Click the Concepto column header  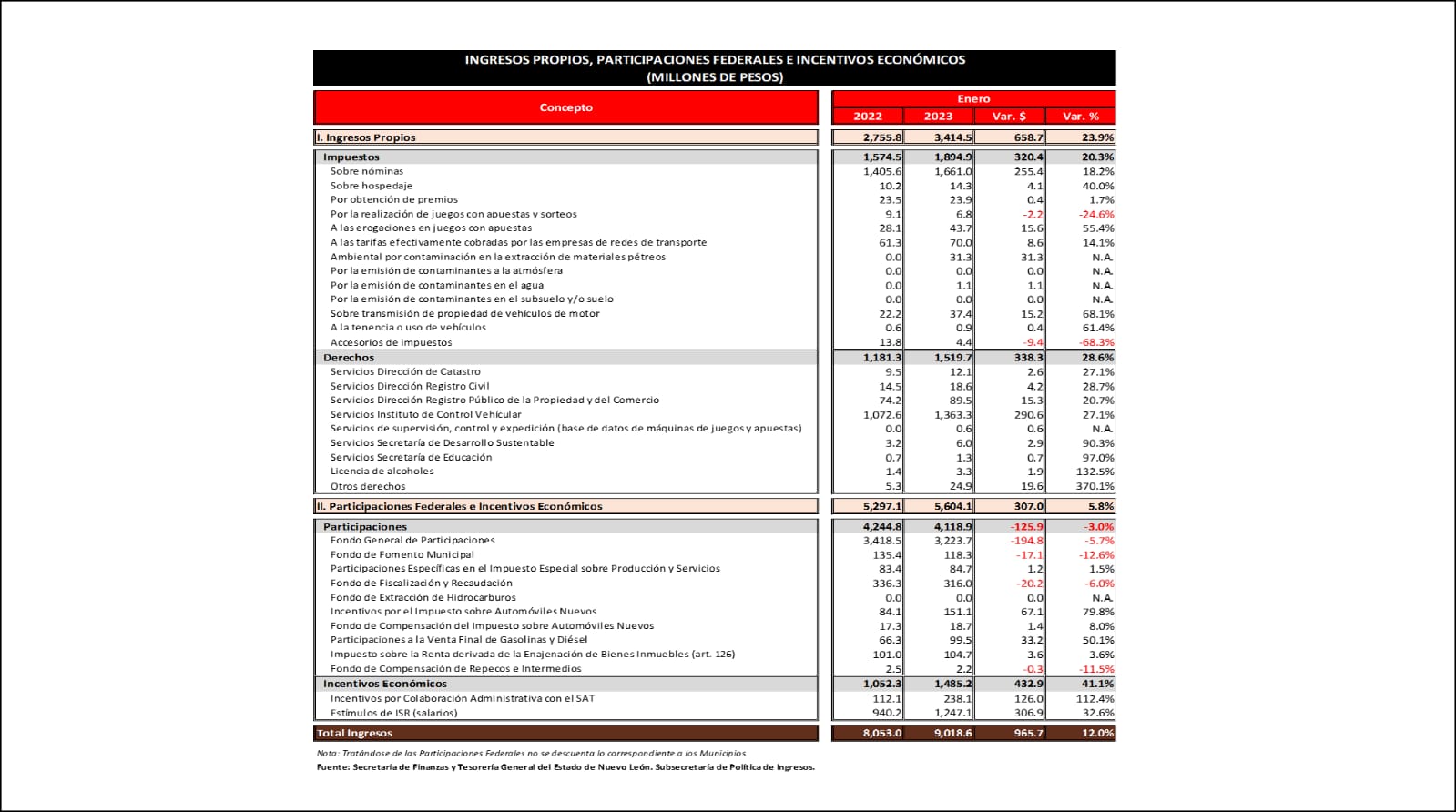565,107
